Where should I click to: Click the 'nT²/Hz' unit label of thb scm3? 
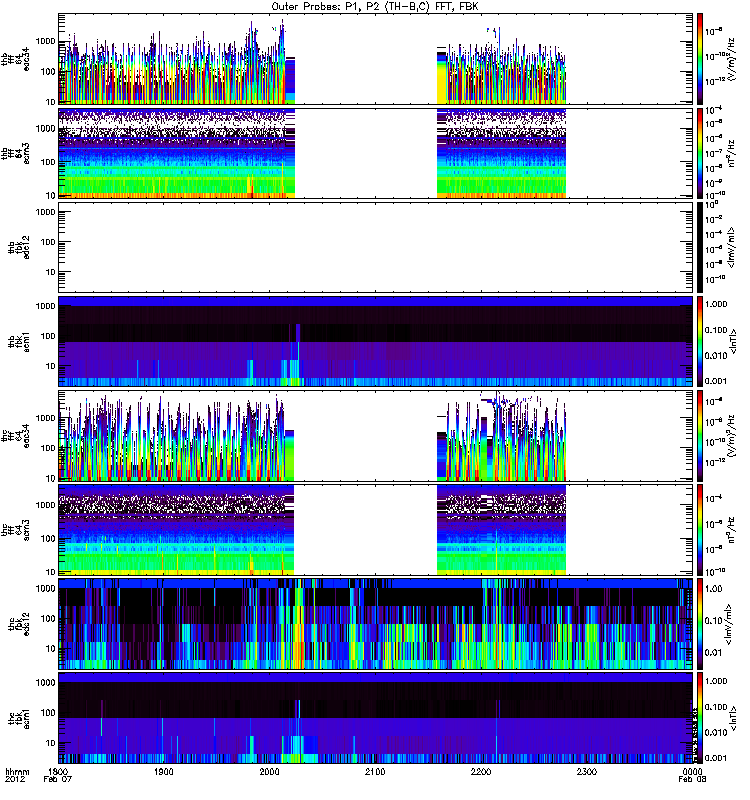click(731, 153)
